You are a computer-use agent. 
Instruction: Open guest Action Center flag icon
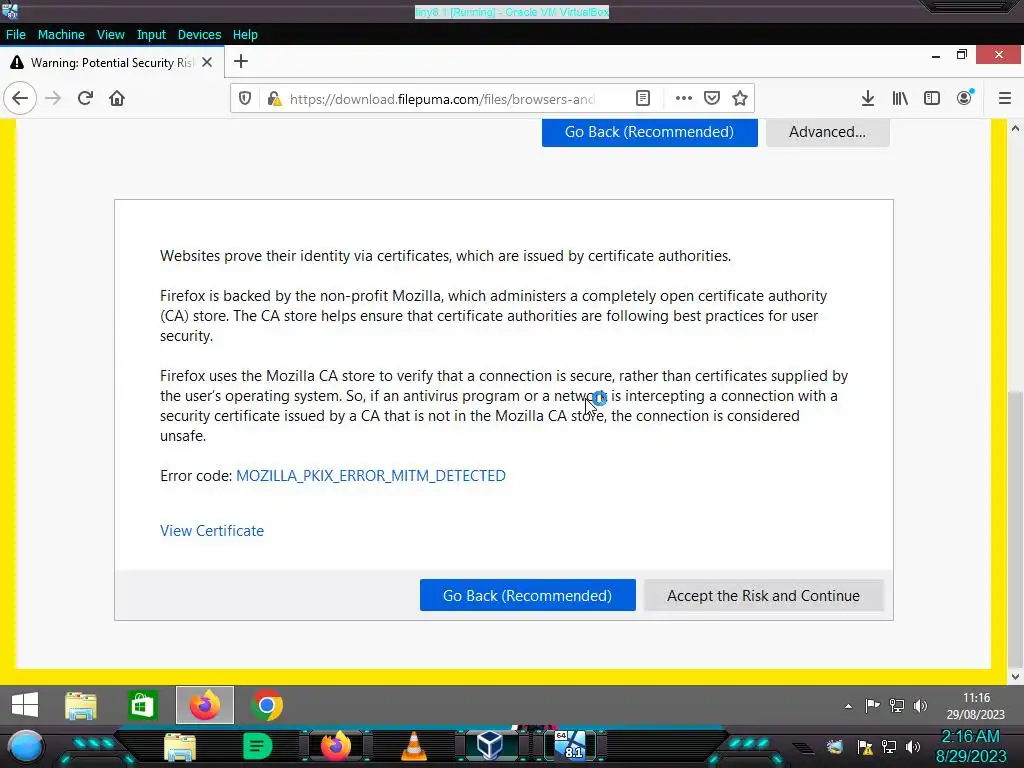tap(872, 705)
